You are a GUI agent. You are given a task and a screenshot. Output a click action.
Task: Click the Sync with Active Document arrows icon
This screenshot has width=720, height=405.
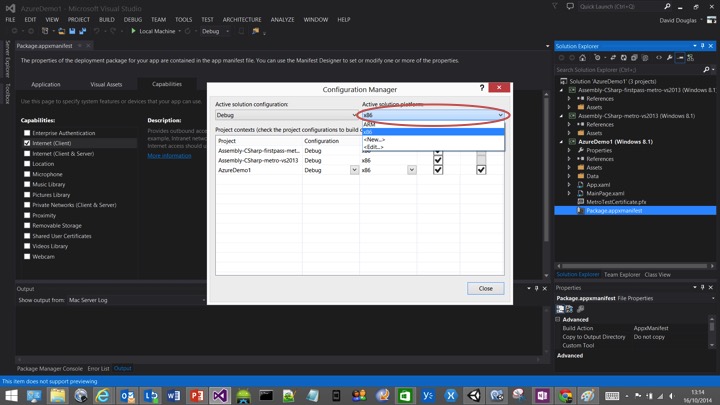click(613, 58)
